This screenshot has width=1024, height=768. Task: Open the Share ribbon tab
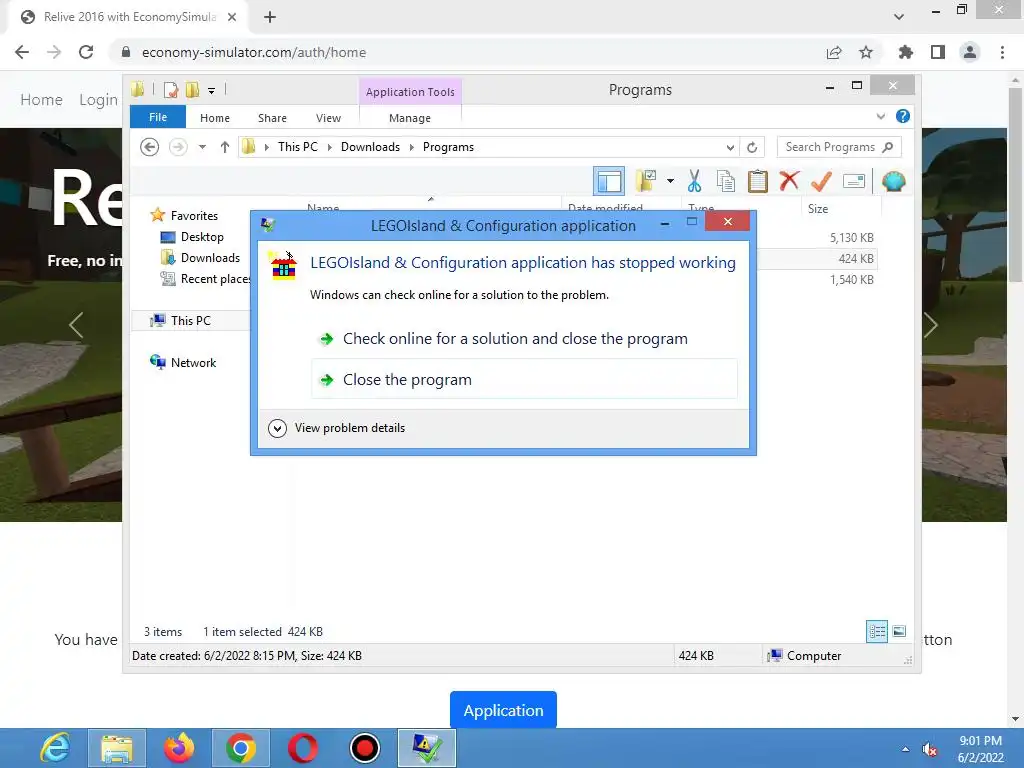point(272,118)
